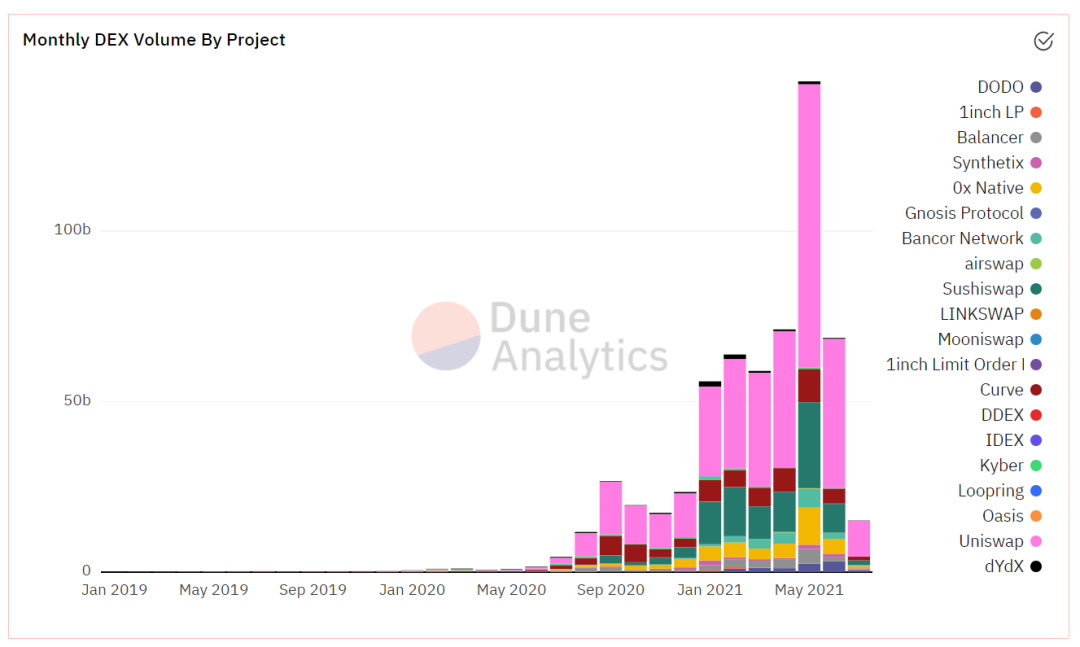Click the gray Balancer legend dot
Screen dimensions: 1080x647
click(1036, 138)
